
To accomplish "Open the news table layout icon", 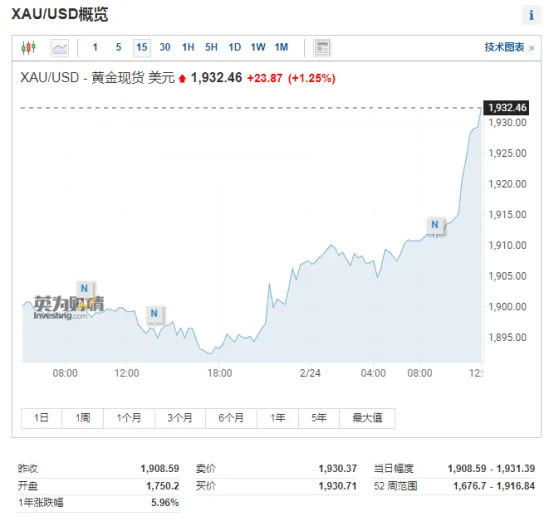I will [x=322, y=48].
